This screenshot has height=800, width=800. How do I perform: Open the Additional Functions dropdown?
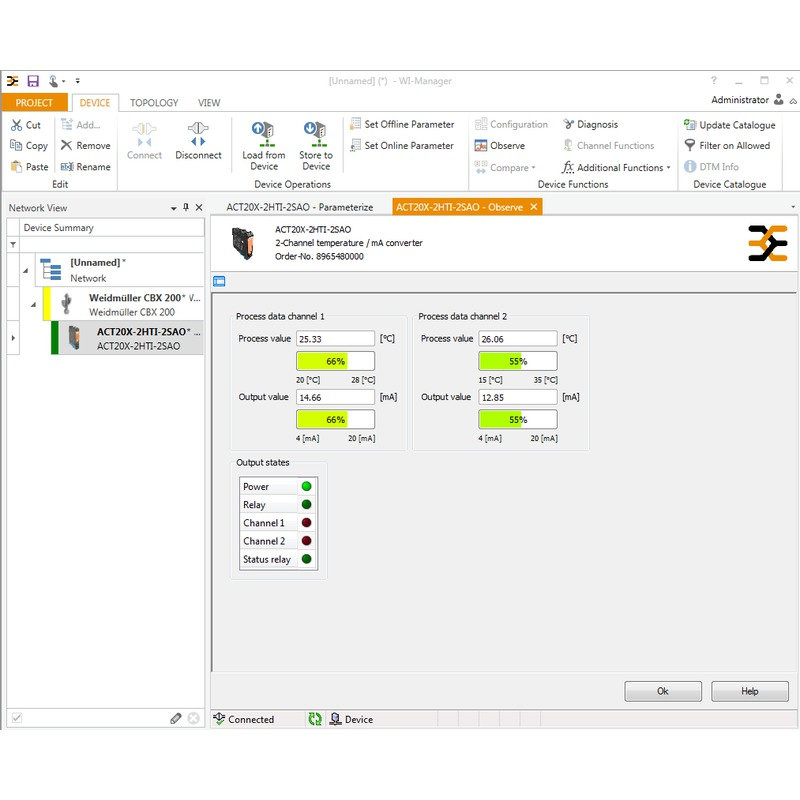[616, 167]
